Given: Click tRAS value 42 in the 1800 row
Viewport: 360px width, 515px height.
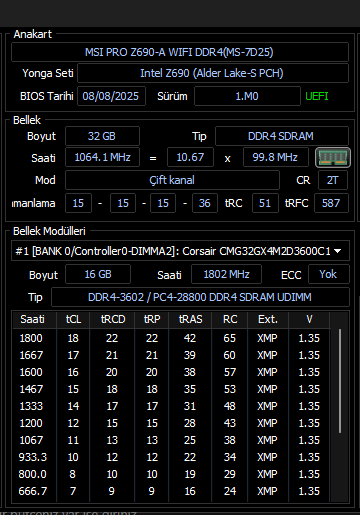Looking at the screenshot, I should click(190, 338).
